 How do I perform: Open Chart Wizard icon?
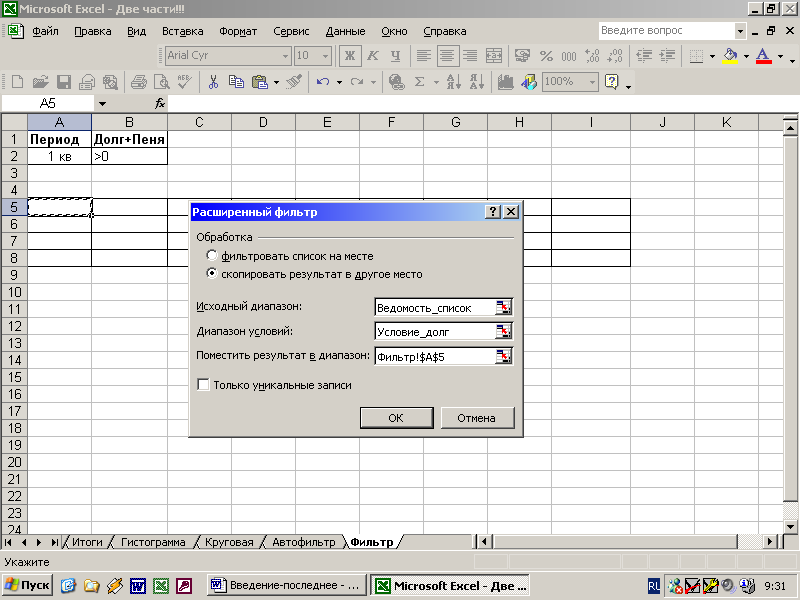click(x=505, y=82)
